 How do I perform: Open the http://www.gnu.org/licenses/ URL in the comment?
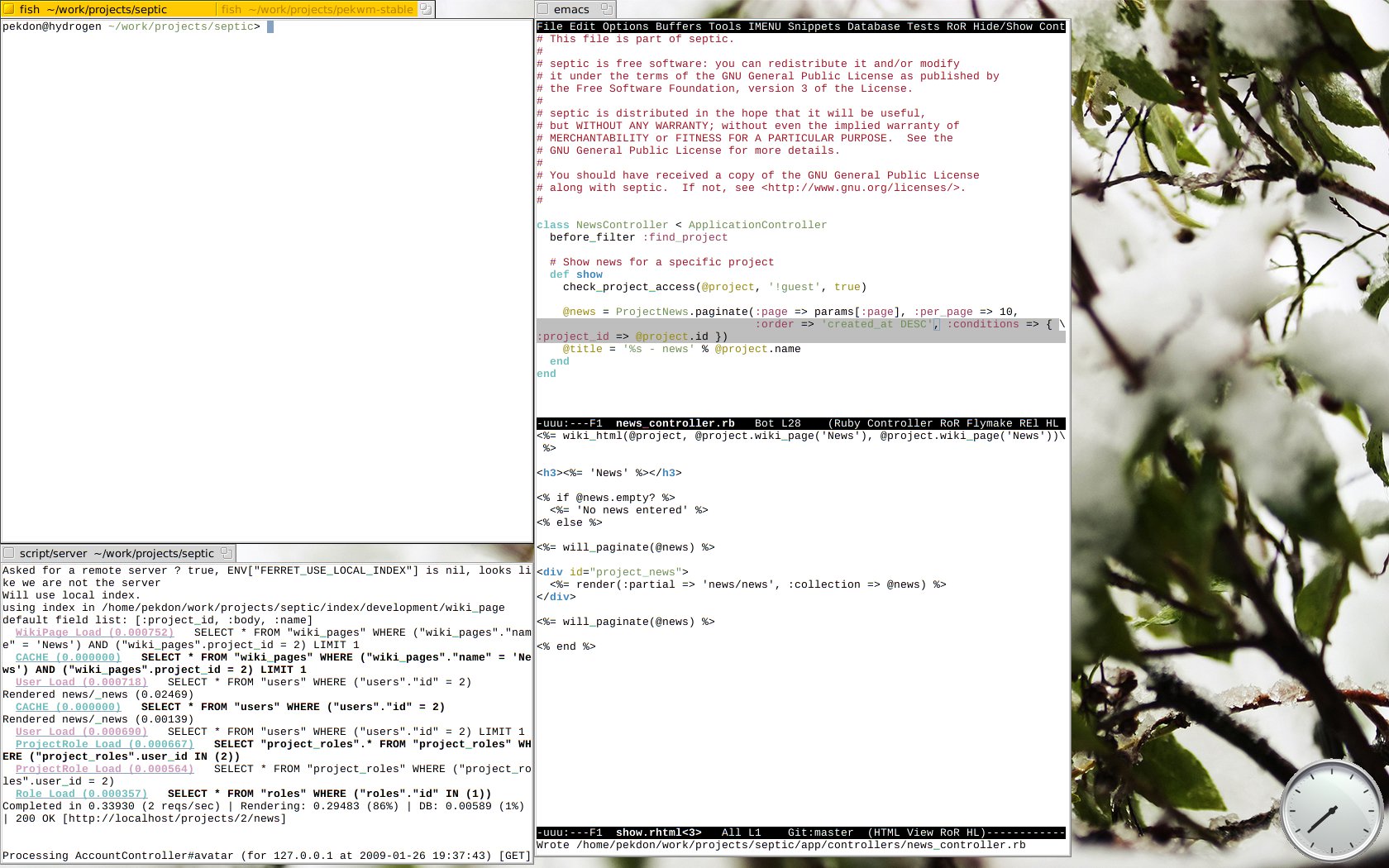[x=861, y=188]
